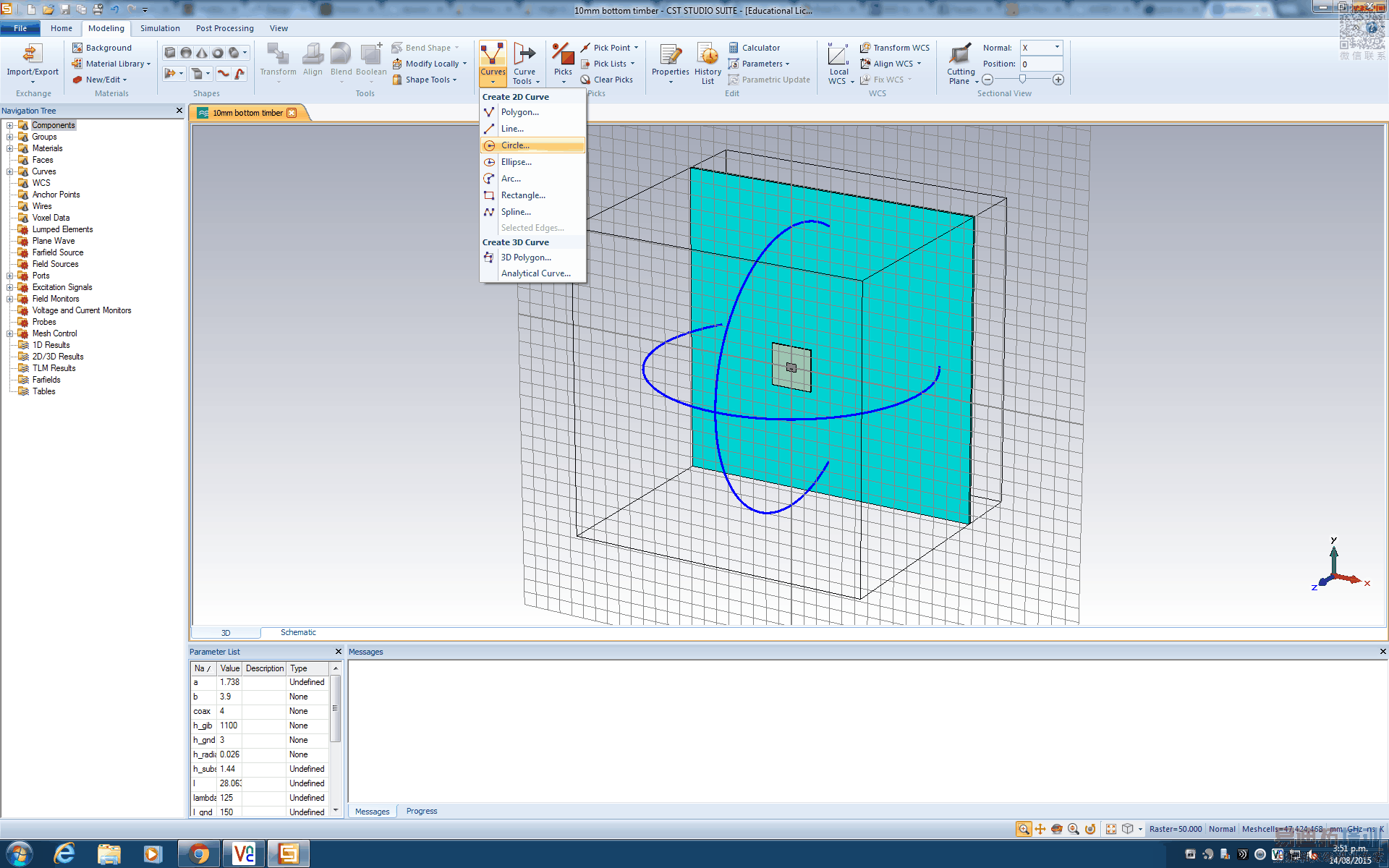Open the Background material settings
This screenshot has height=868, width=1389.
102,48
